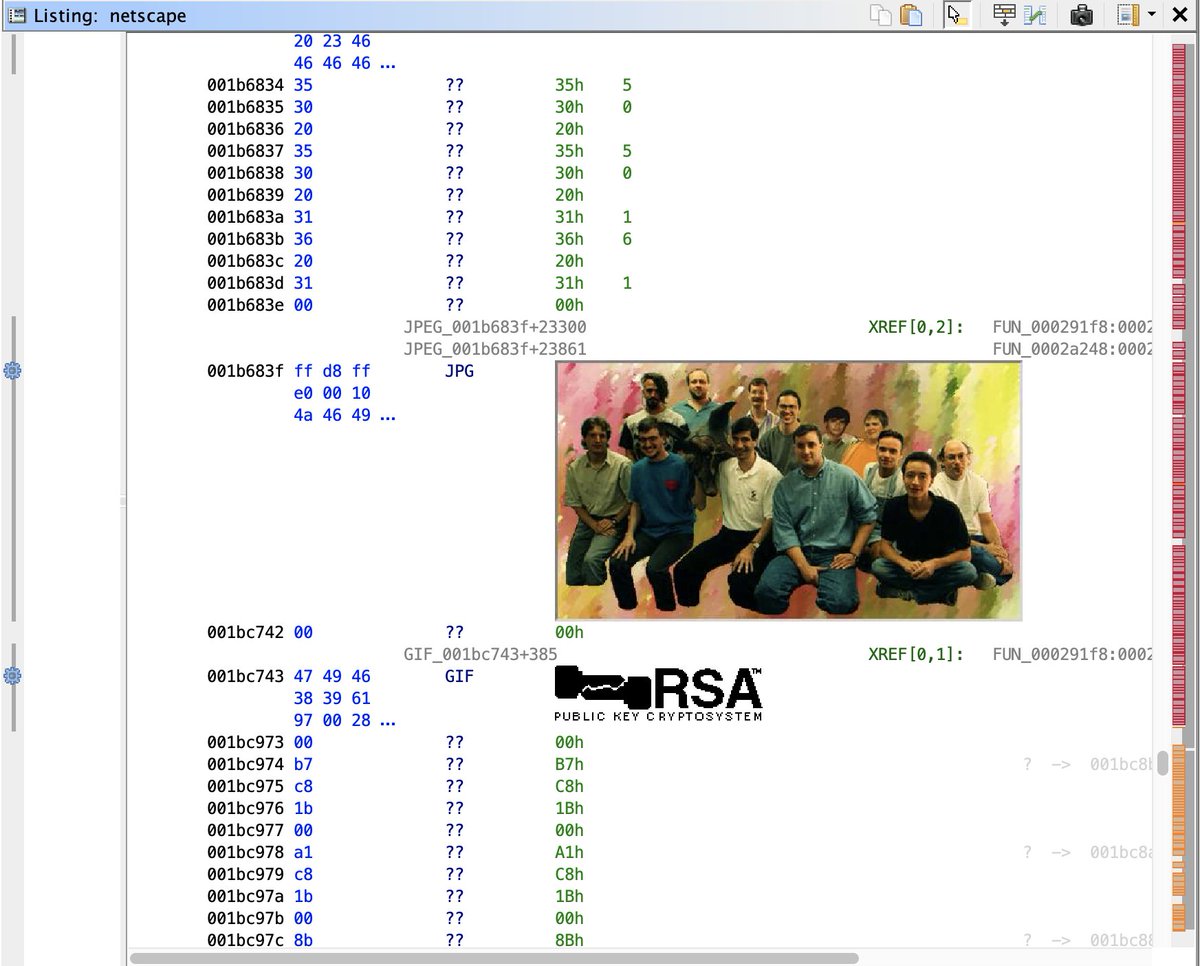Click JPEG header bytes ff d8 ff

click(x=332, y=371)
